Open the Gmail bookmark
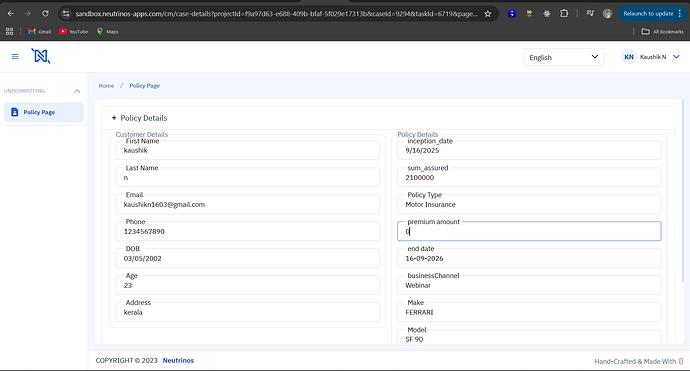690x371 pixels. pos(40,31)
